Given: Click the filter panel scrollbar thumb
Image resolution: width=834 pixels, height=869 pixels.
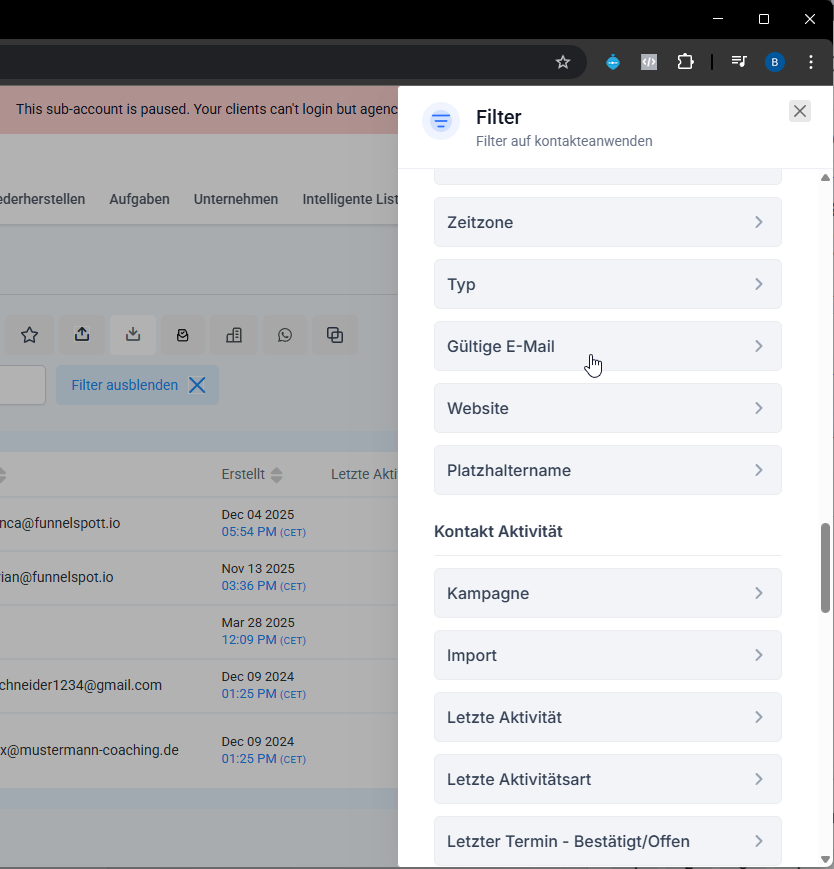Looking at the screenshot, I should click(x=825, y=568).
